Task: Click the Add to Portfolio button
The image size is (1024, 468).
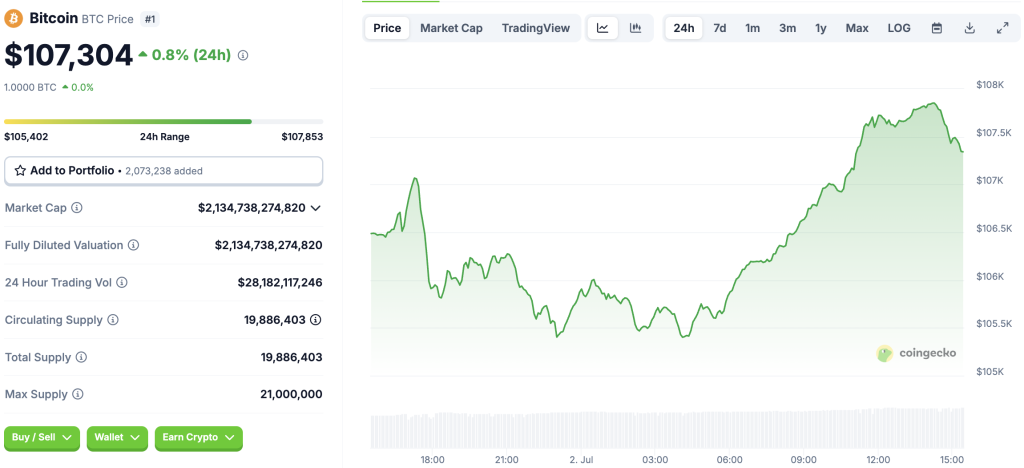Action: 163,171
